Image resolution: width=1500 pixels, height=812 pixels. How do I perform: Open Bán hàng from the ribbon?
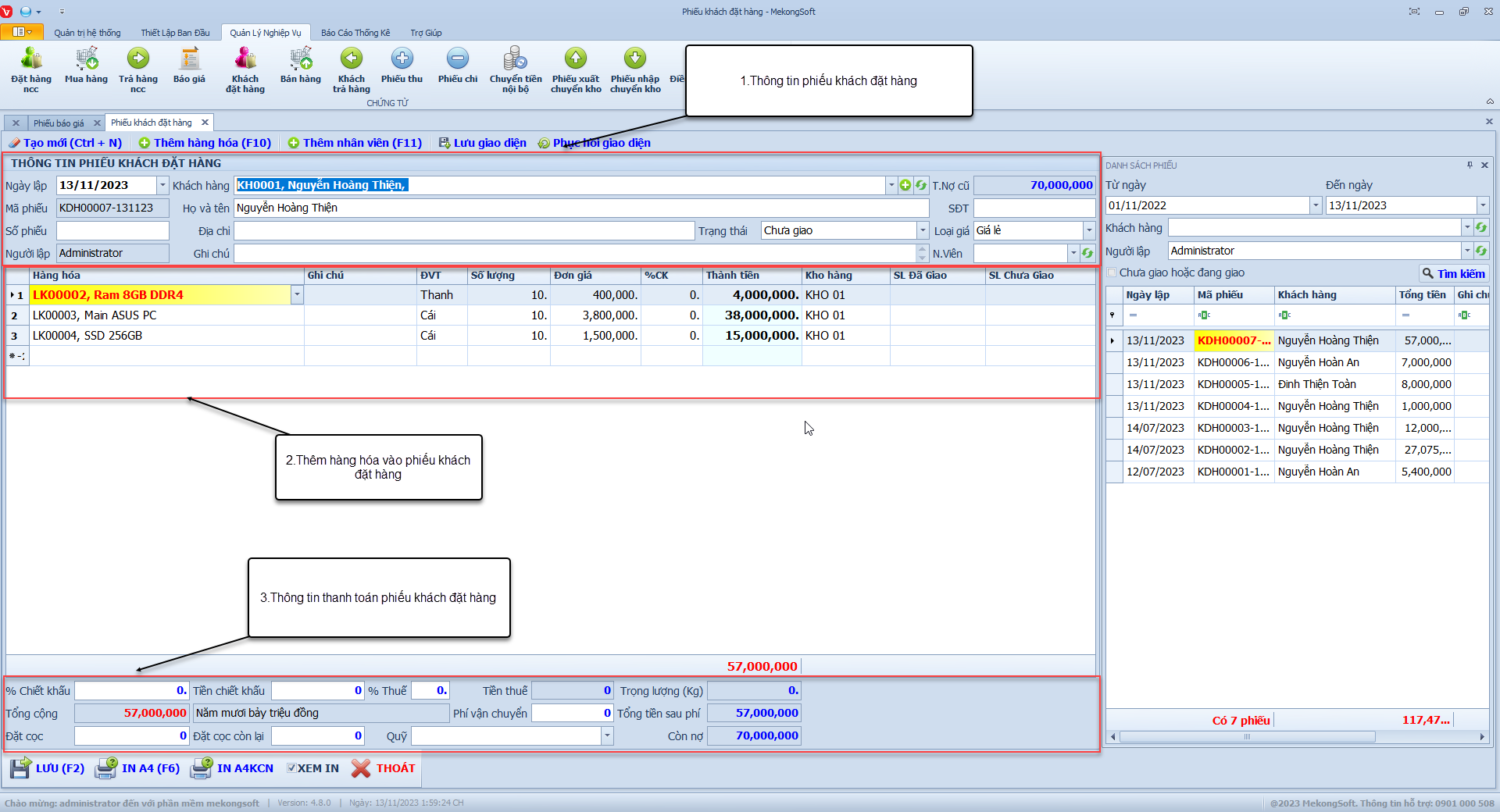[301, 59]
